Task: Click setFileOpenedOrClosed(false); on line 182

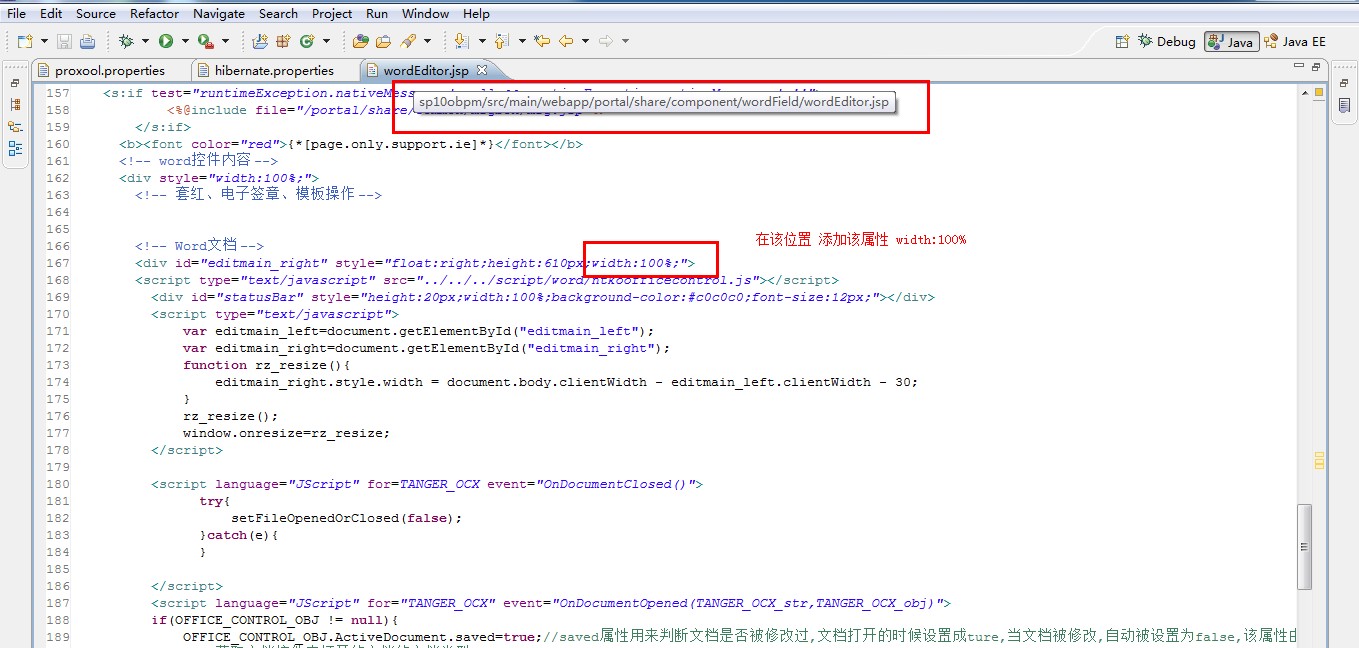Action: pyautogui.click(x=346, y=518)
